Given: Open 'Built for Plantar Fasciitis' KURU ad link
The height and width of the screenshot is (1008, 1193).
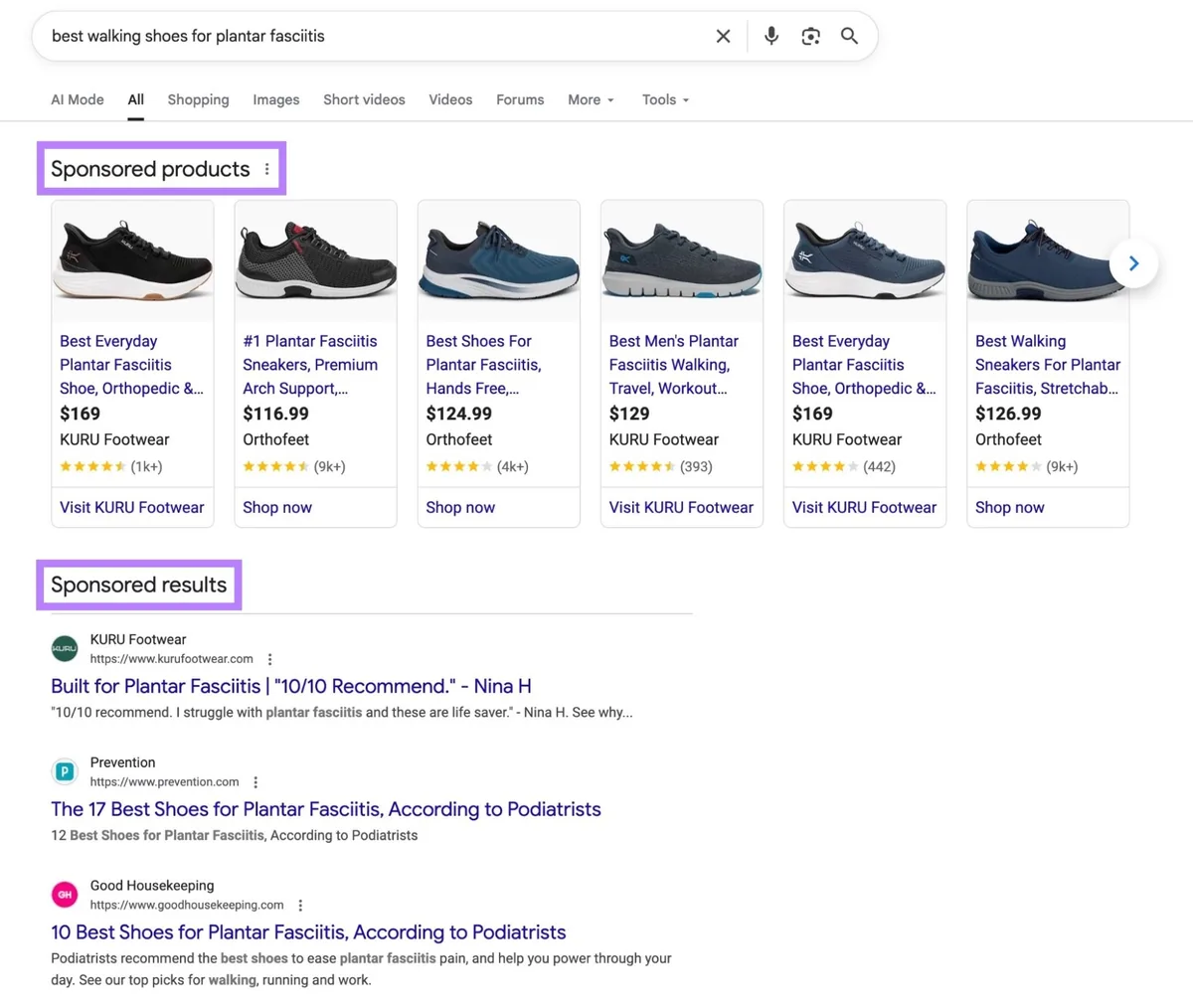Looking at the screenshot, I should 291,686.
